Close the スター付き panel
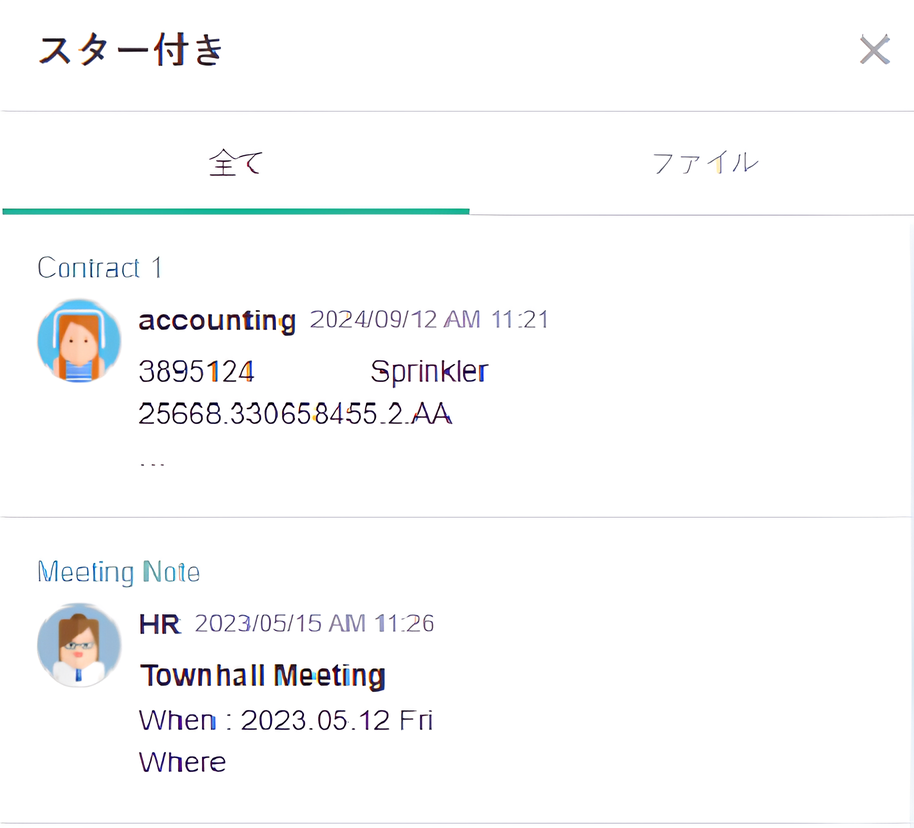 [874, 50]
